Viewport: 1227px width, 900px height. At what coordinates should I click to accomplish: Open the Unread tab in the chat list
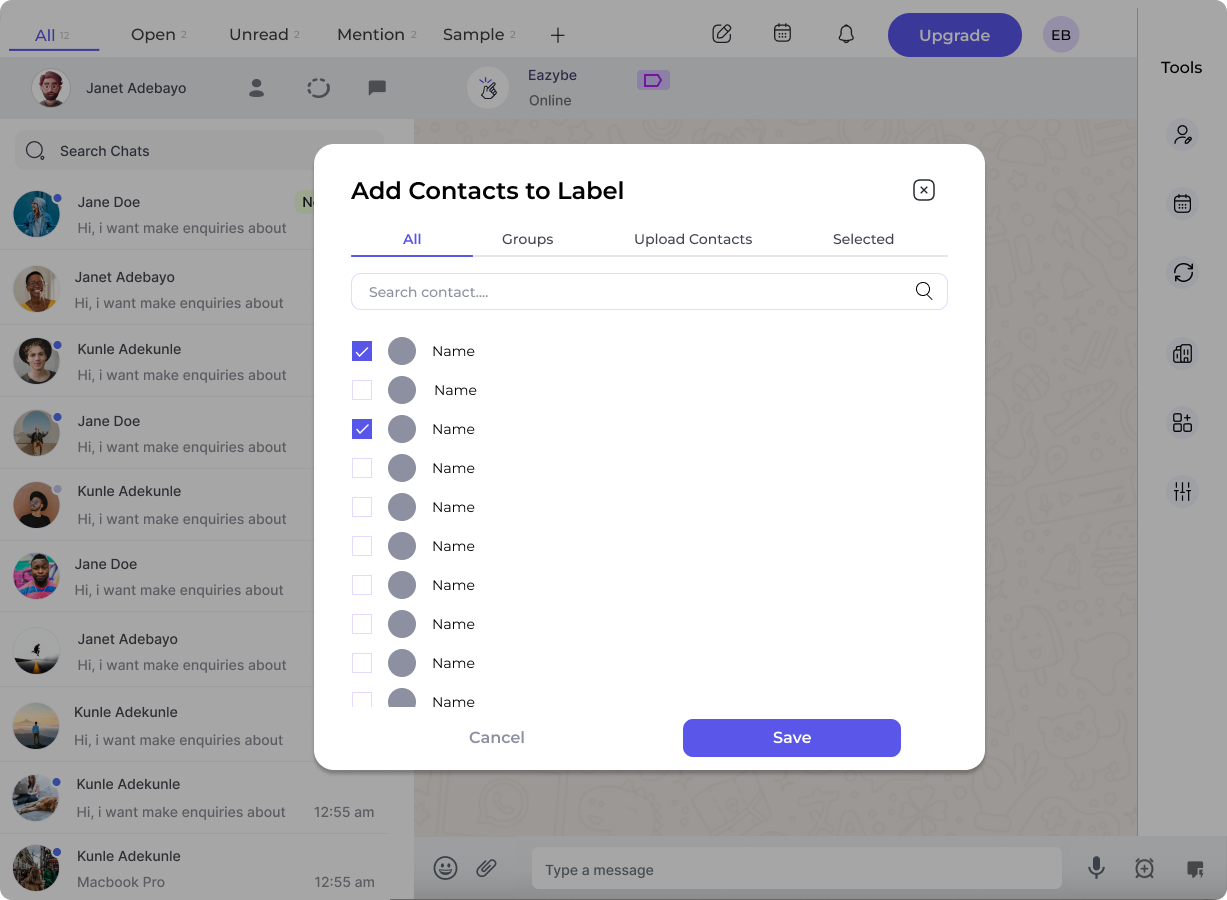coord(258,33)
